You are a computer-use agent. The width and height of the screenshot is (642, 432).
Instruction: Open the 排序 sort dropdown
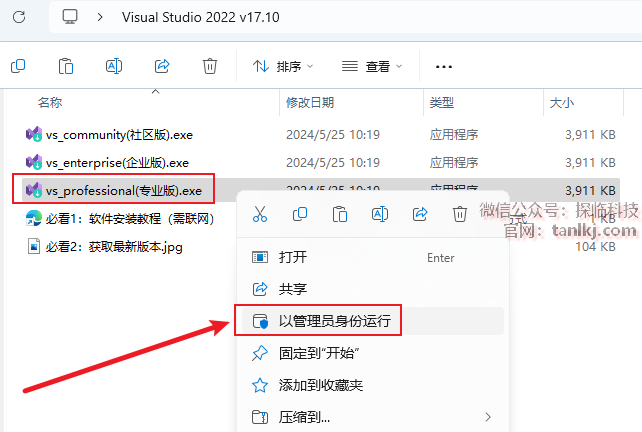point(283,66)
